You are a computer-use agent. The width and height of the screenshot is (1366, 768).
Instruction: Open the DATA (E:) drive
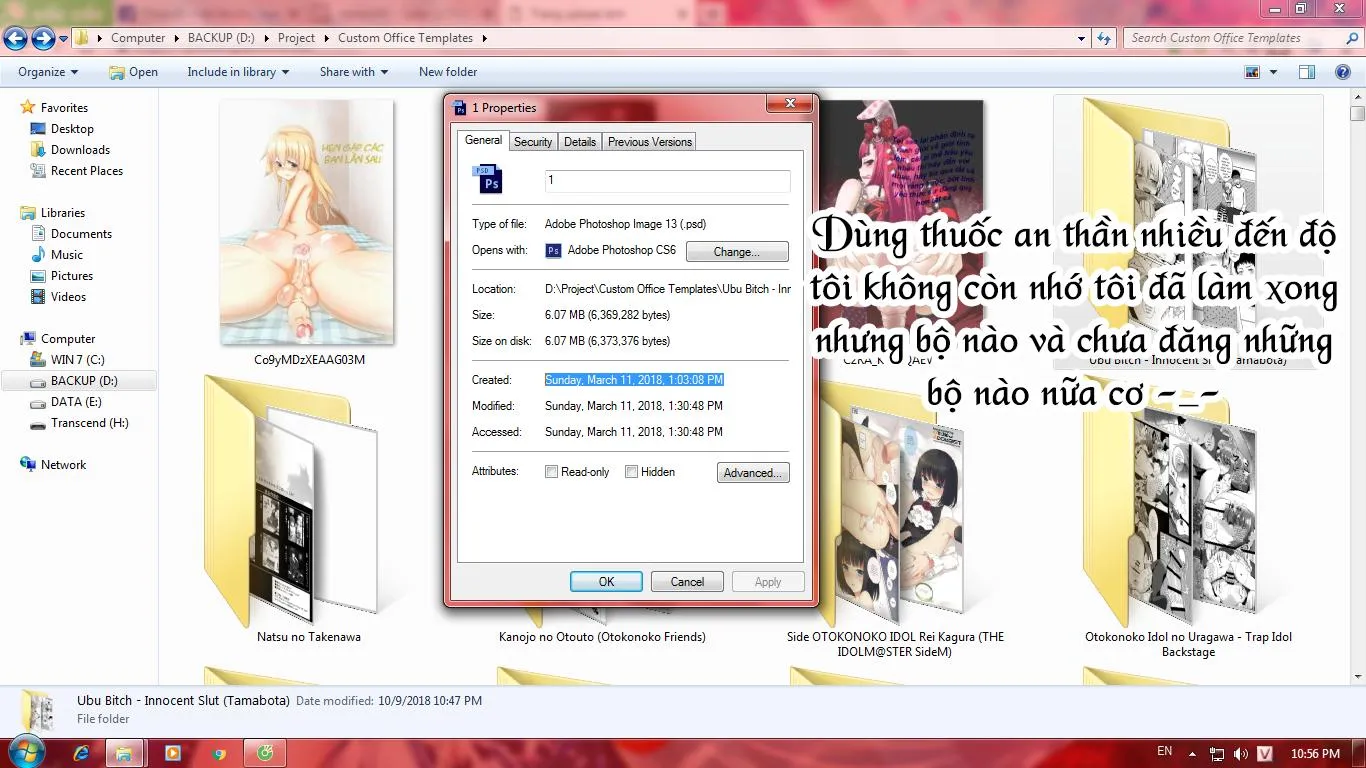point(76,402)
